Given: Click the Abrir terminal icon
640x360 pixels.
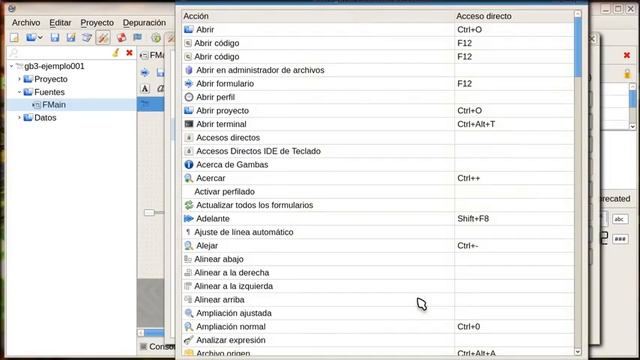Looking at the screenshot, I should pyautogui.click(x=189, y=124).
